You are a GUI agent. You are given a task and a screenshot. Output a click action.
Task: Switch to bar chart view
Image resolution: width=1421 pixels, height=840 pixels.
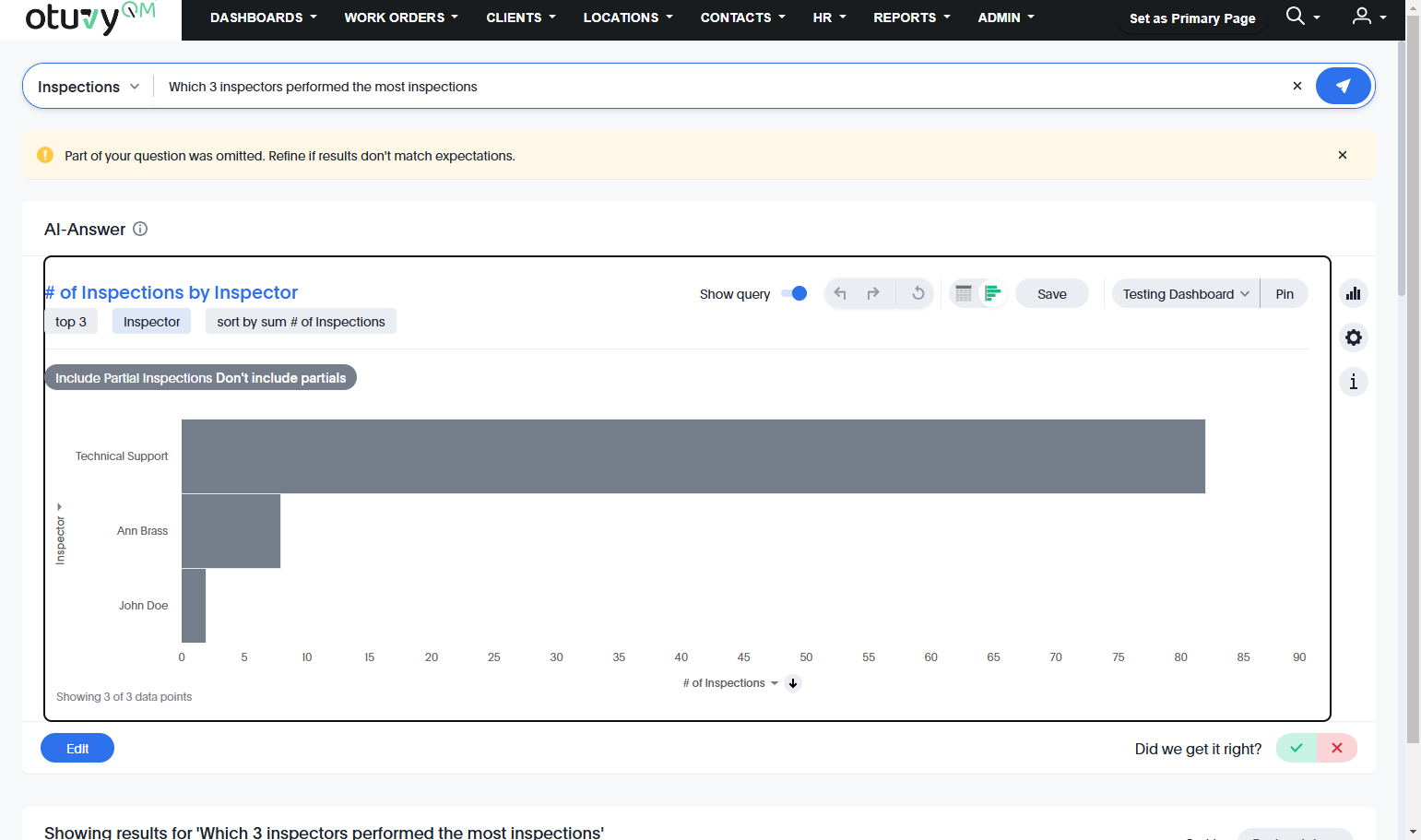click(992, 293)
